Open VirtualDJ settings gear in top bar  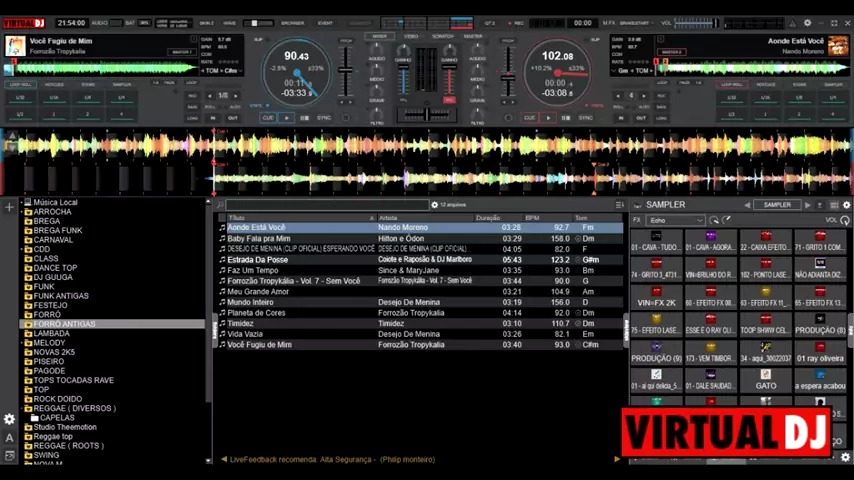point(808,23)
